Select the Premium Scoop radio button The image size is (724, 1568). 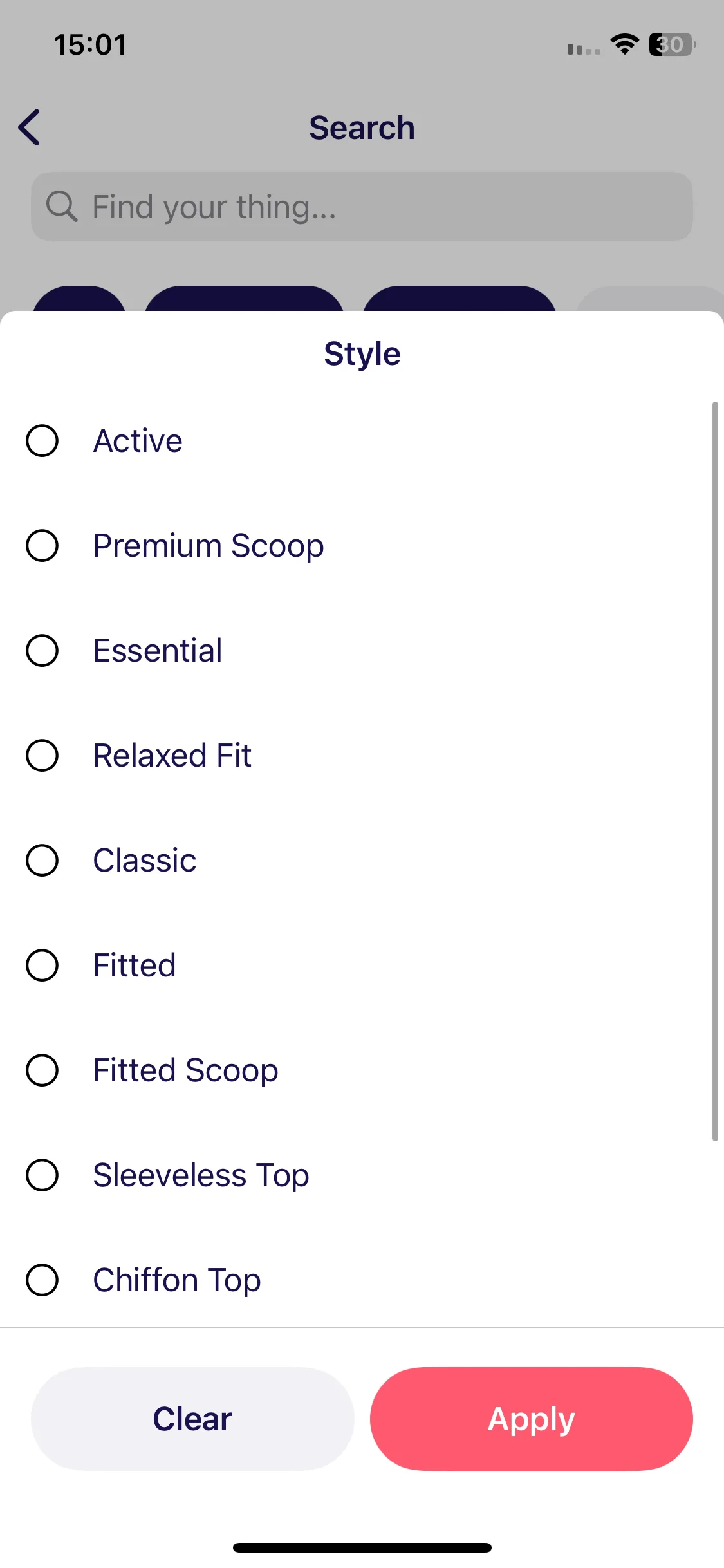(x=42, y=546)
